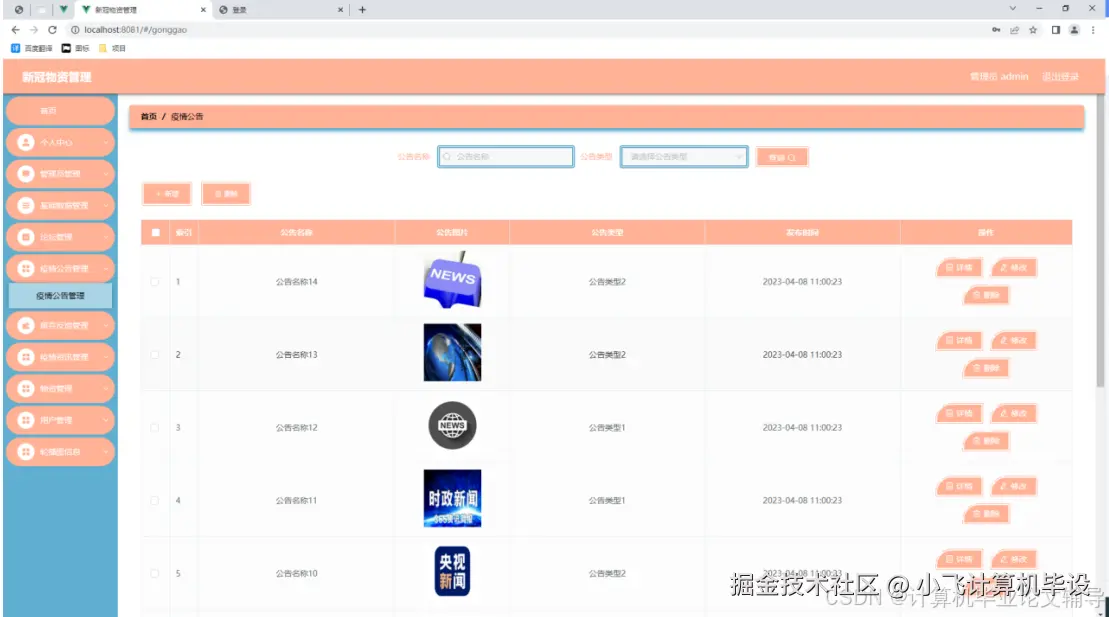Open the 项目 bookmarks folder

pyautogui.click(x=112, y=48)
